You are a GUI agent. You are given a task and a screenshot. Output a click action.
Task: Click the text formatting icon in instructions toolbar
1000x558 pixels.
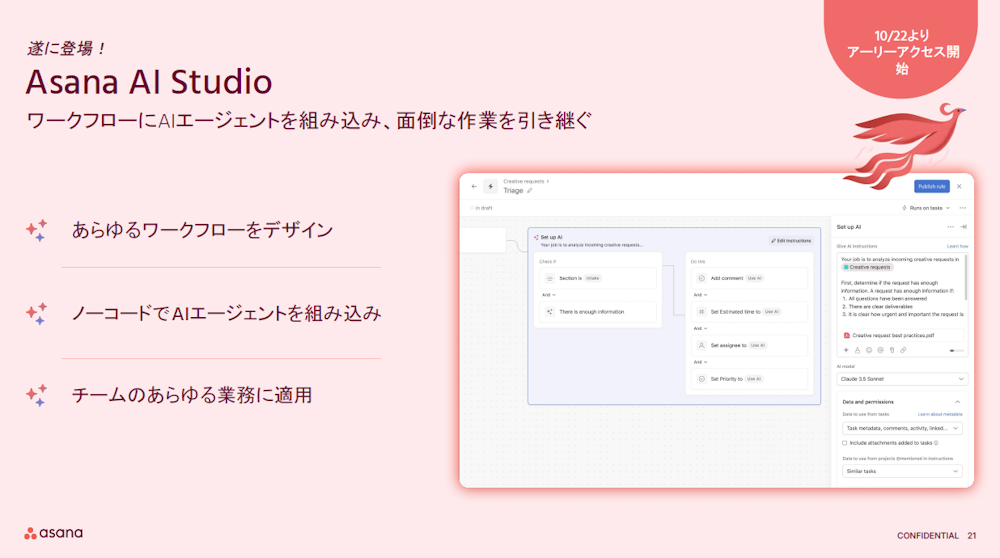point(858,350)
